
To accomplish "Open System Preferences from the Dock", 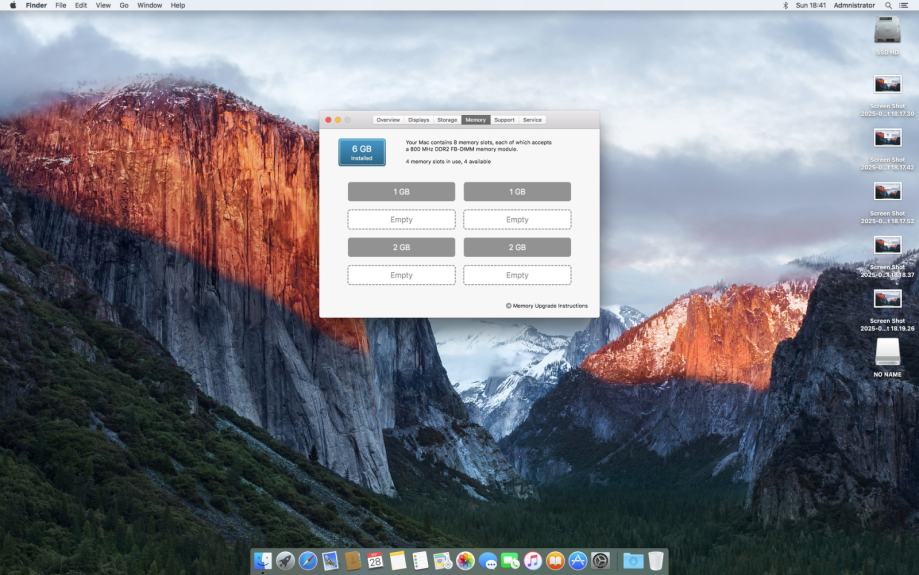I will (600, 561).
